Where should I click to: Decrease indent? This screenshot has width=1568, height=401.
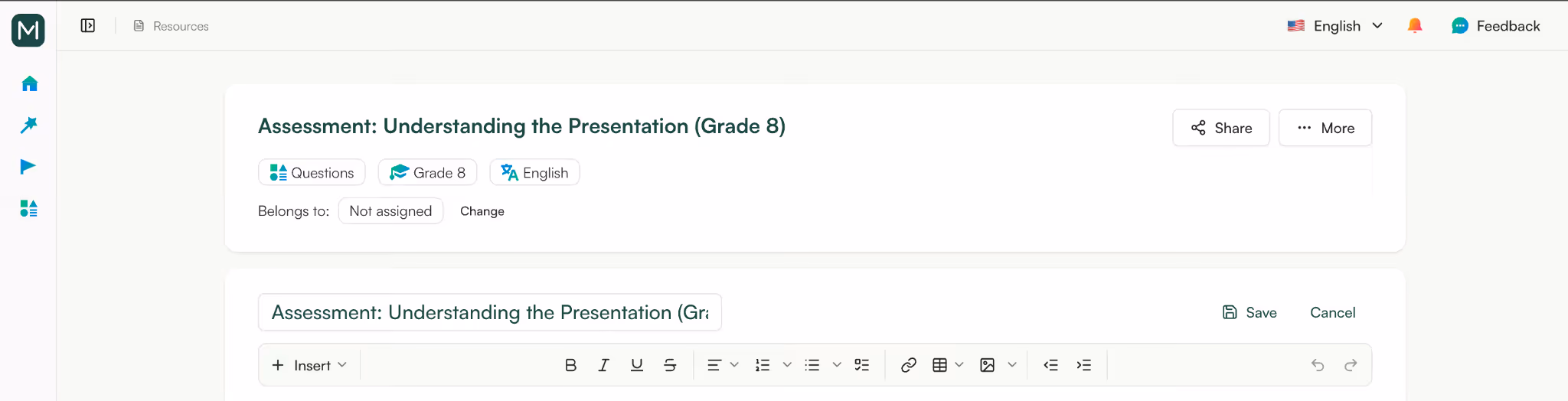click(x=1050, y=365)
